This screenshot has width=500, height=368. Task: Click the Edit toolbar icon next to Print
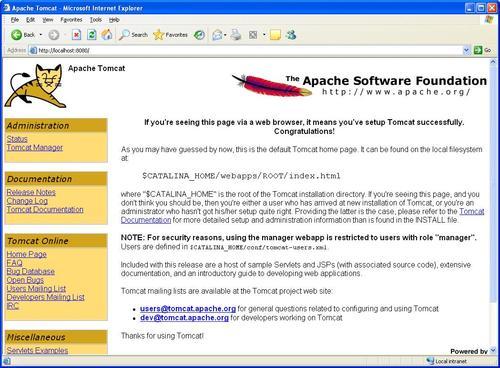point(253,35)
